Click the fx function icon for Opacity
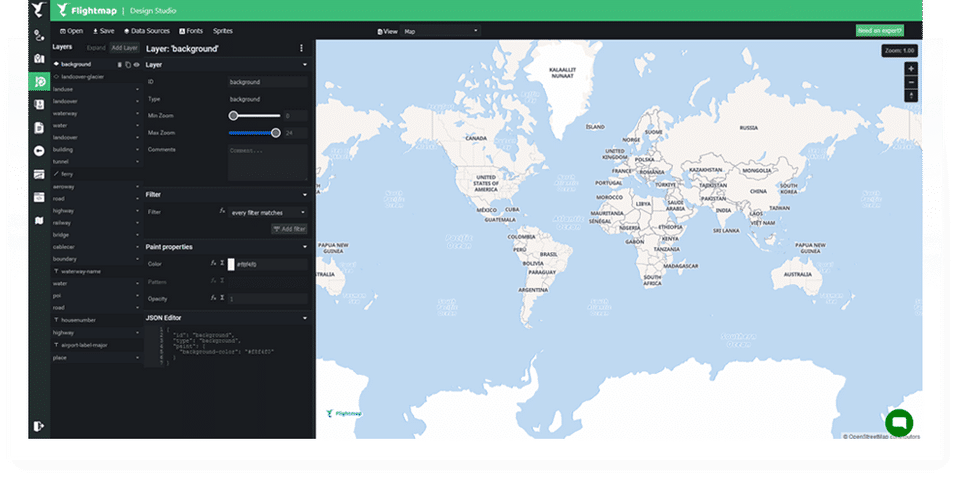The height and width of the screenshot is (479, 960). [214, 298]
